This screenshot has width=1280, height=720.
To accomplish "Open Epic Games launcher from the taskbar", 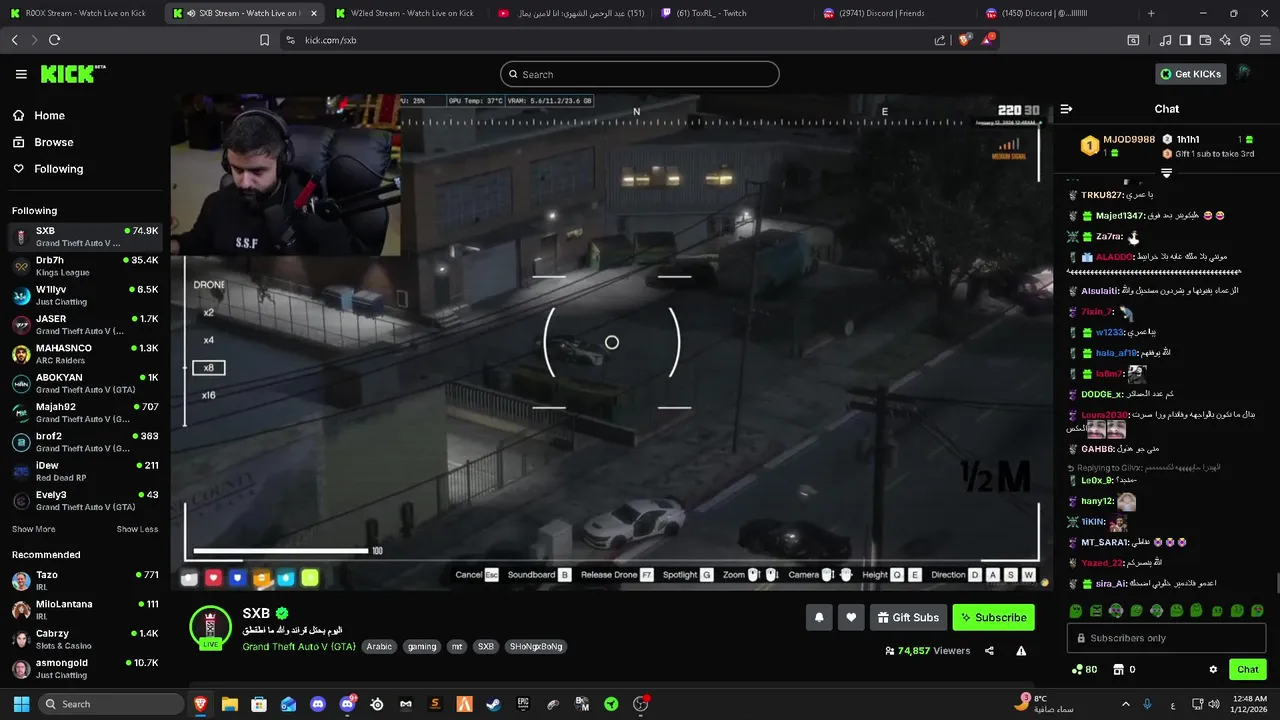I will tap(523, 704).
